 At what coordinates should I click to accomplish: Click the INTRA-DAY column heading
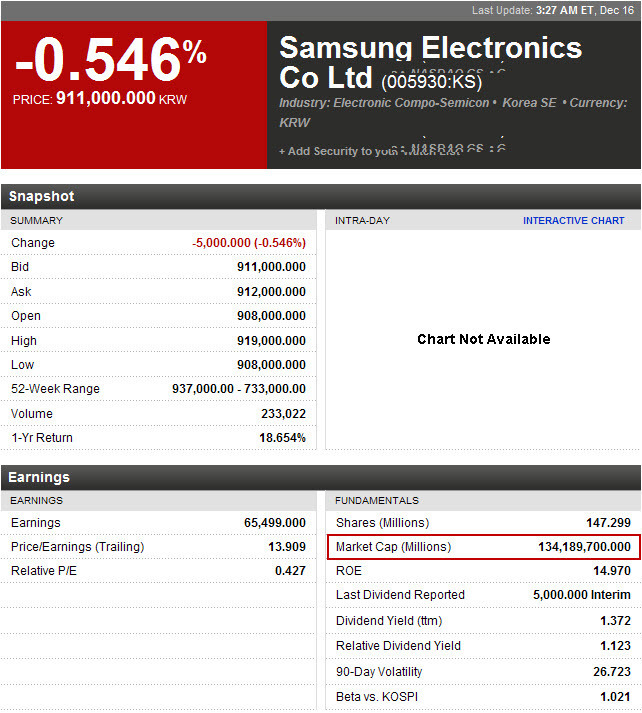click(362, 221)
